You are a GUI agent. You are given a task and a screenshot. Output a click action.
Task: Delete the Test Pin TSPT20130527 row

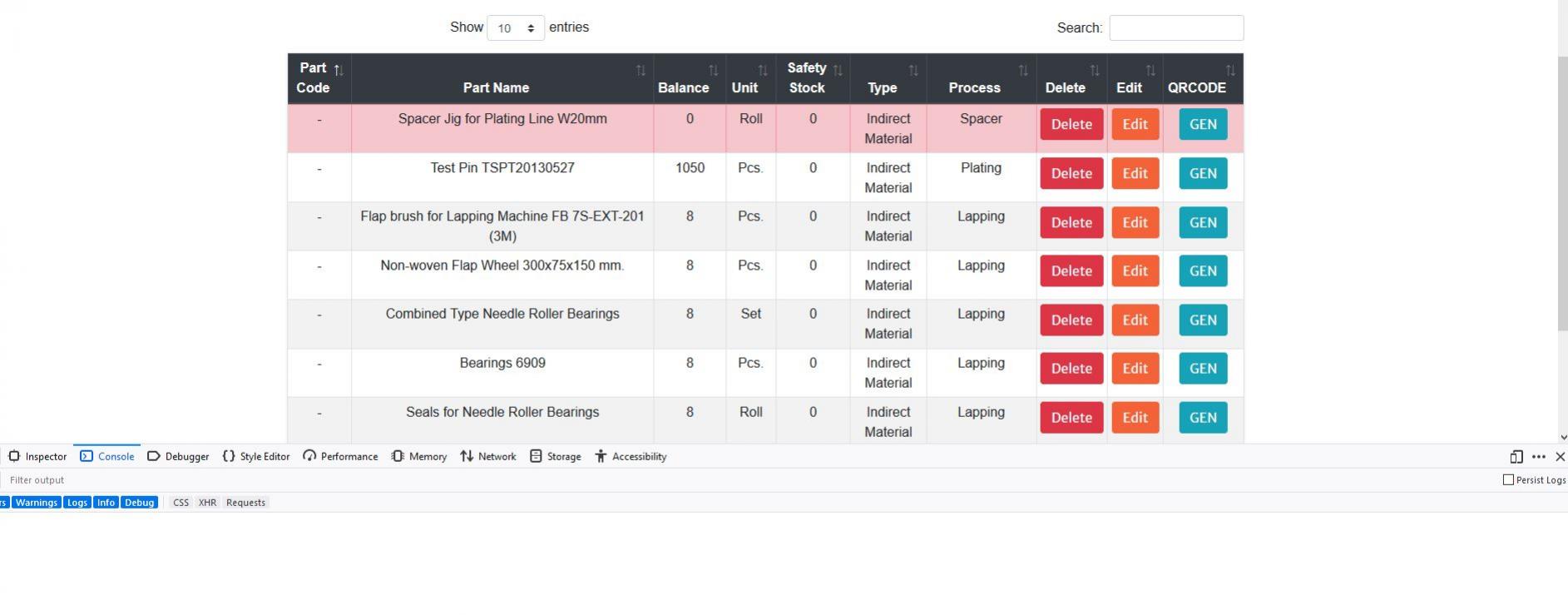click(x=1071, y=174)
